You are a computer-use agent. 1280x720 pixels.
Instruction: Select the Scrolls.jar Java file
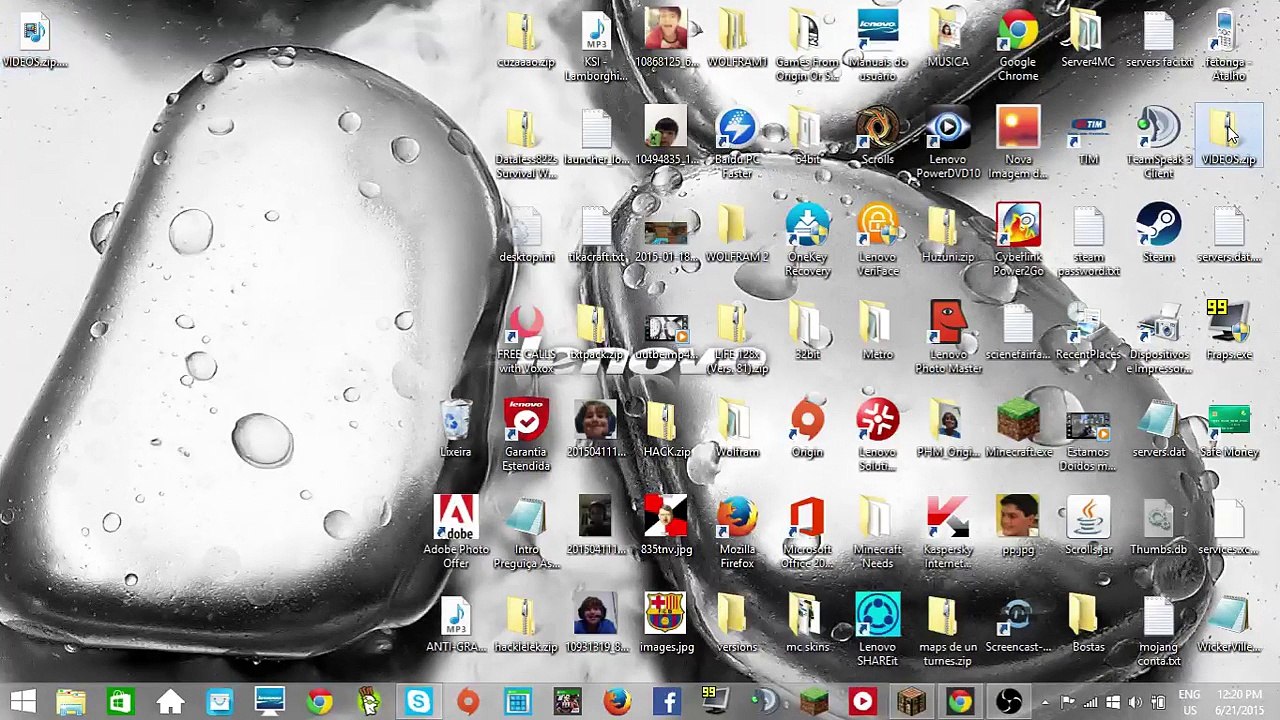point(1088,526)
